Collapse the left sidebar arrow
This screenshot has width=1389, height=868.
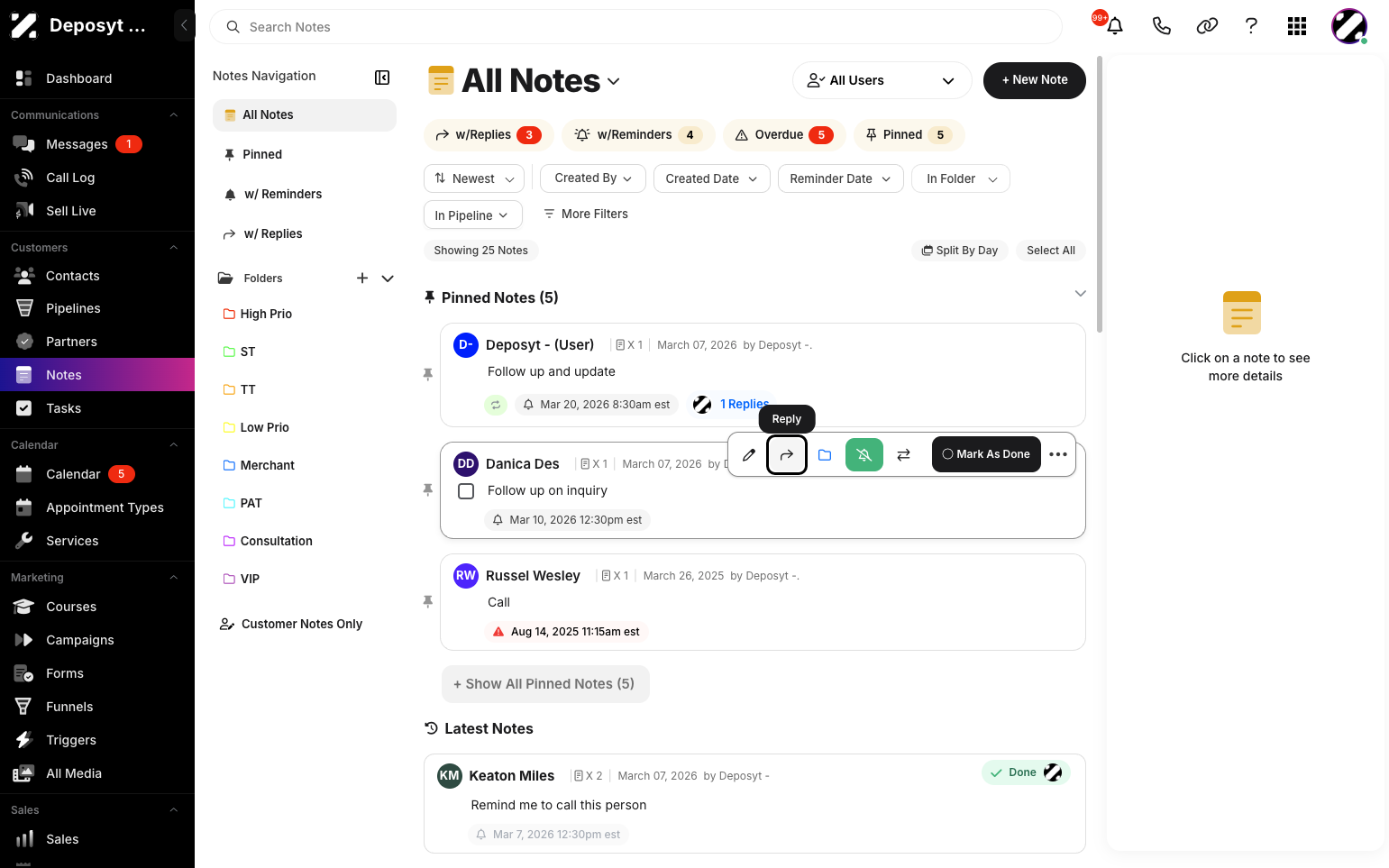(x=184, y=25)
